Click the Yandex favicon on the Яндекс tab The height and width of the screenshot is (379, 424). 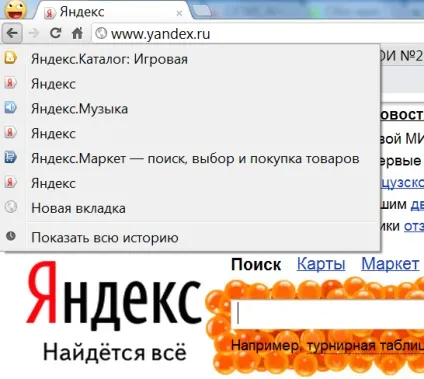[x=50, y=14]
